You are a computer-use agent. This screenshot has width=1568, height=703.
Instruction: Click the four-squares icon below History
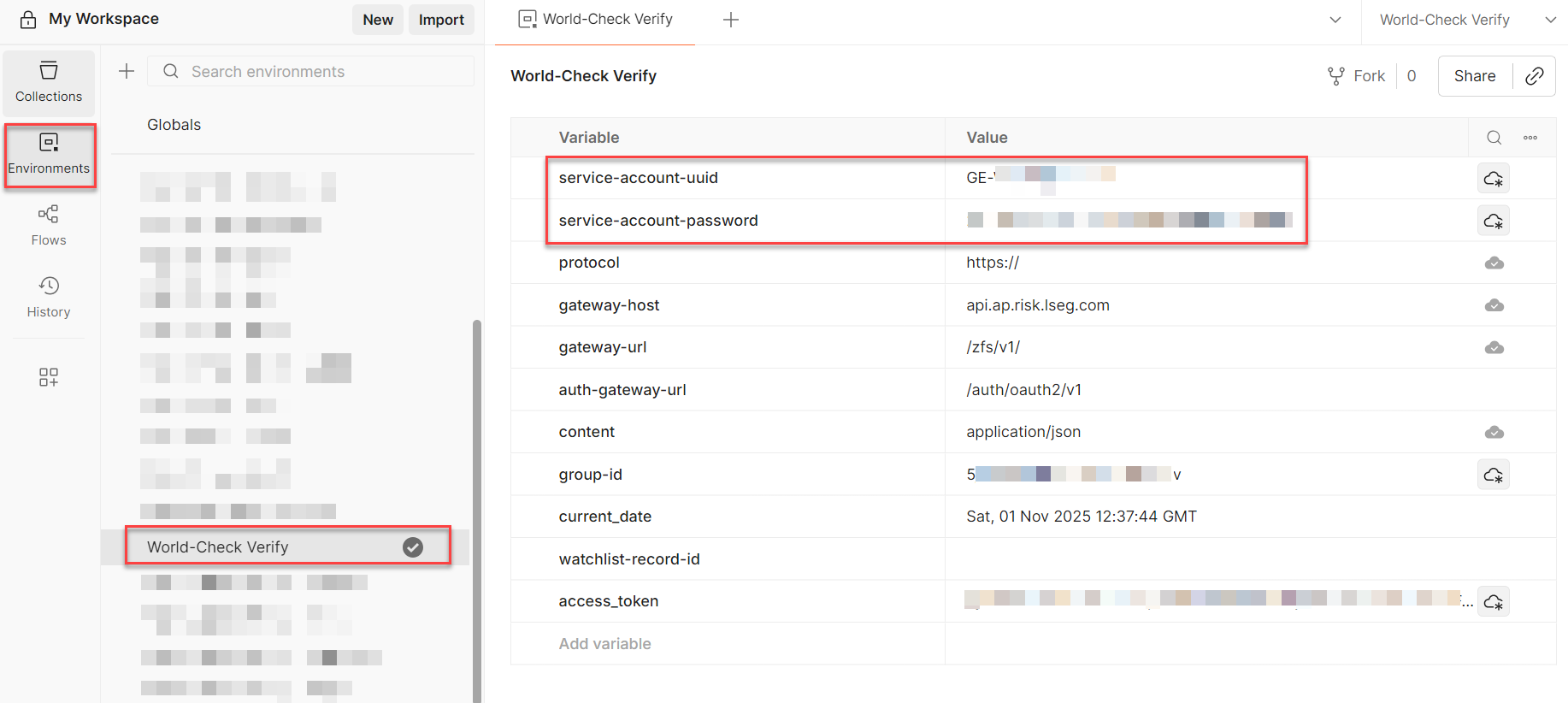(48, 376)
